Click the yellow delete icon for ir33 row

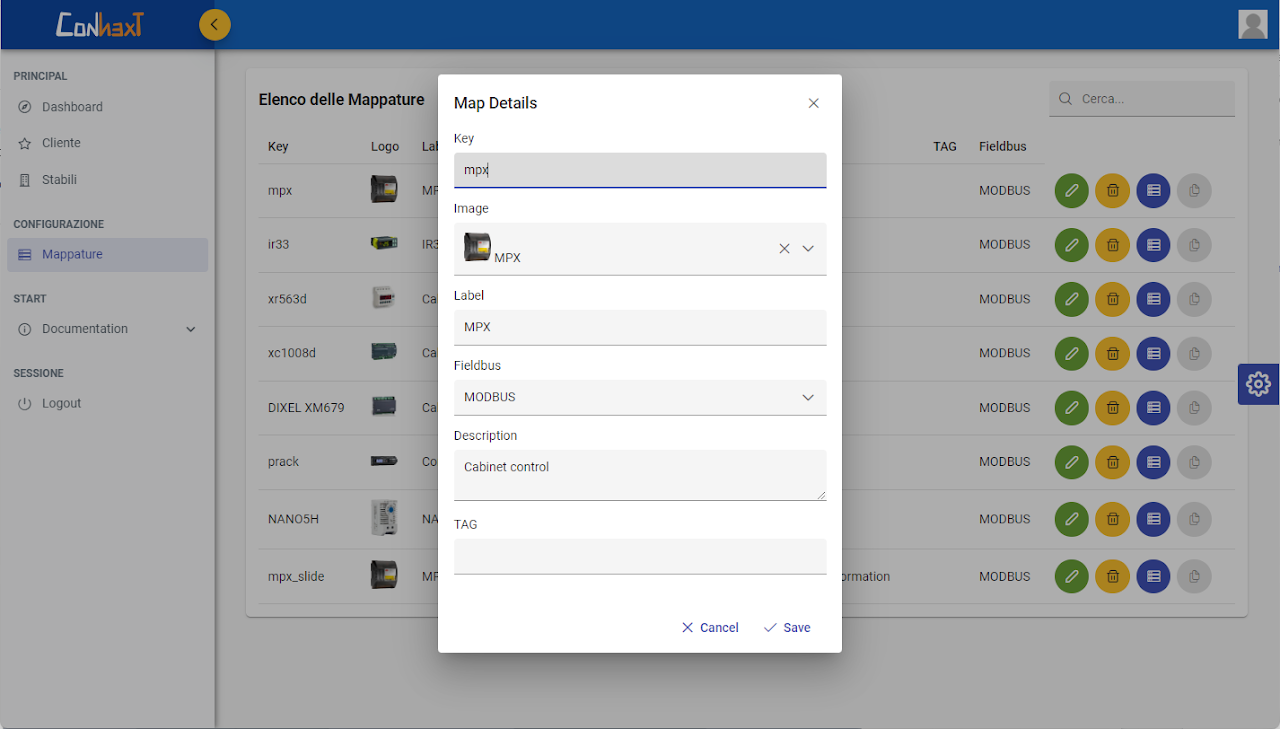[1112, 245]
